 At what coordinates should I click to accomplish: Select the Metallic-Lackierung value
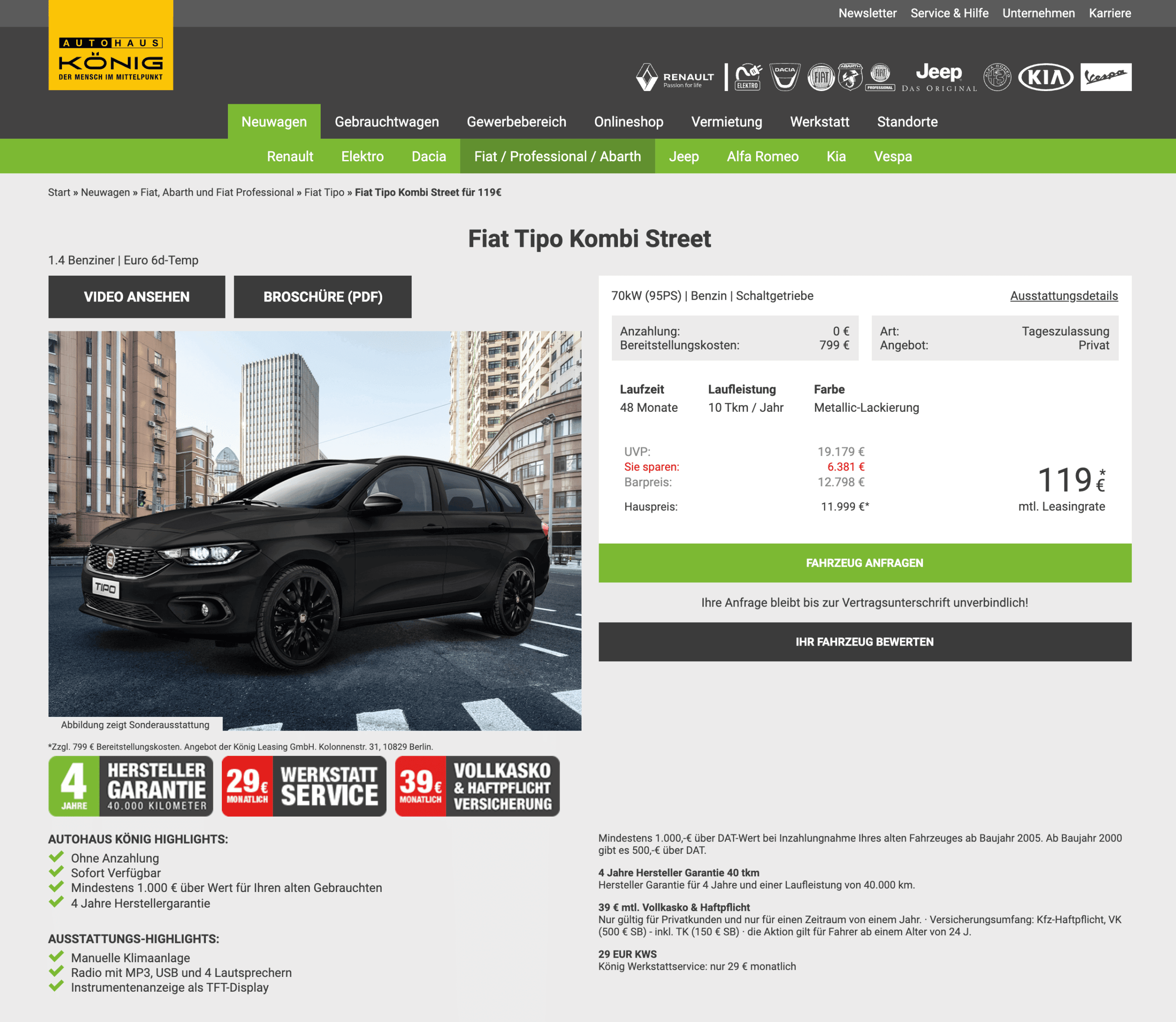tap(866, 408)
